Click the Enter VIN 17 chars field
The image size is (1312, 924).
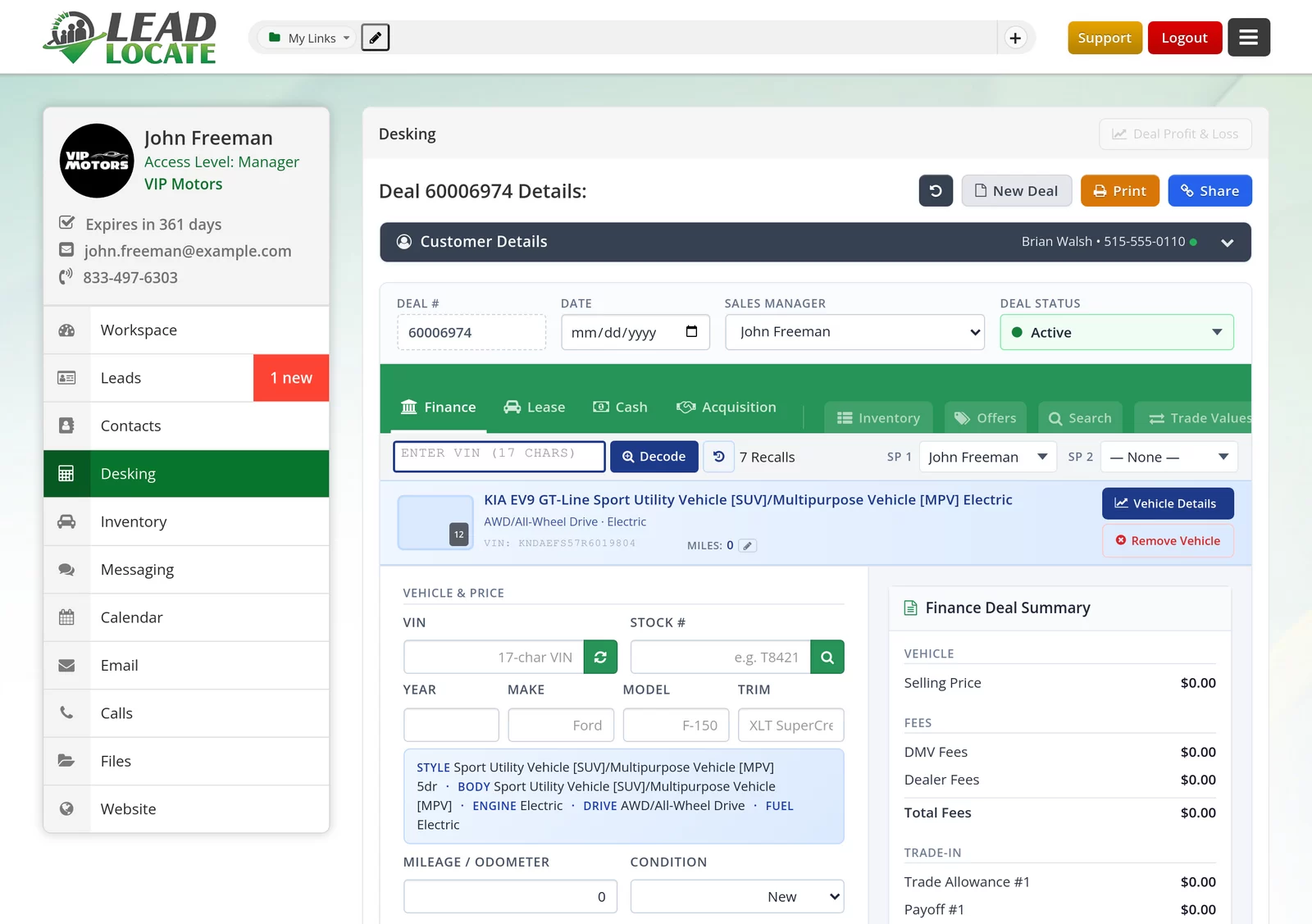[x=499, y=457]
